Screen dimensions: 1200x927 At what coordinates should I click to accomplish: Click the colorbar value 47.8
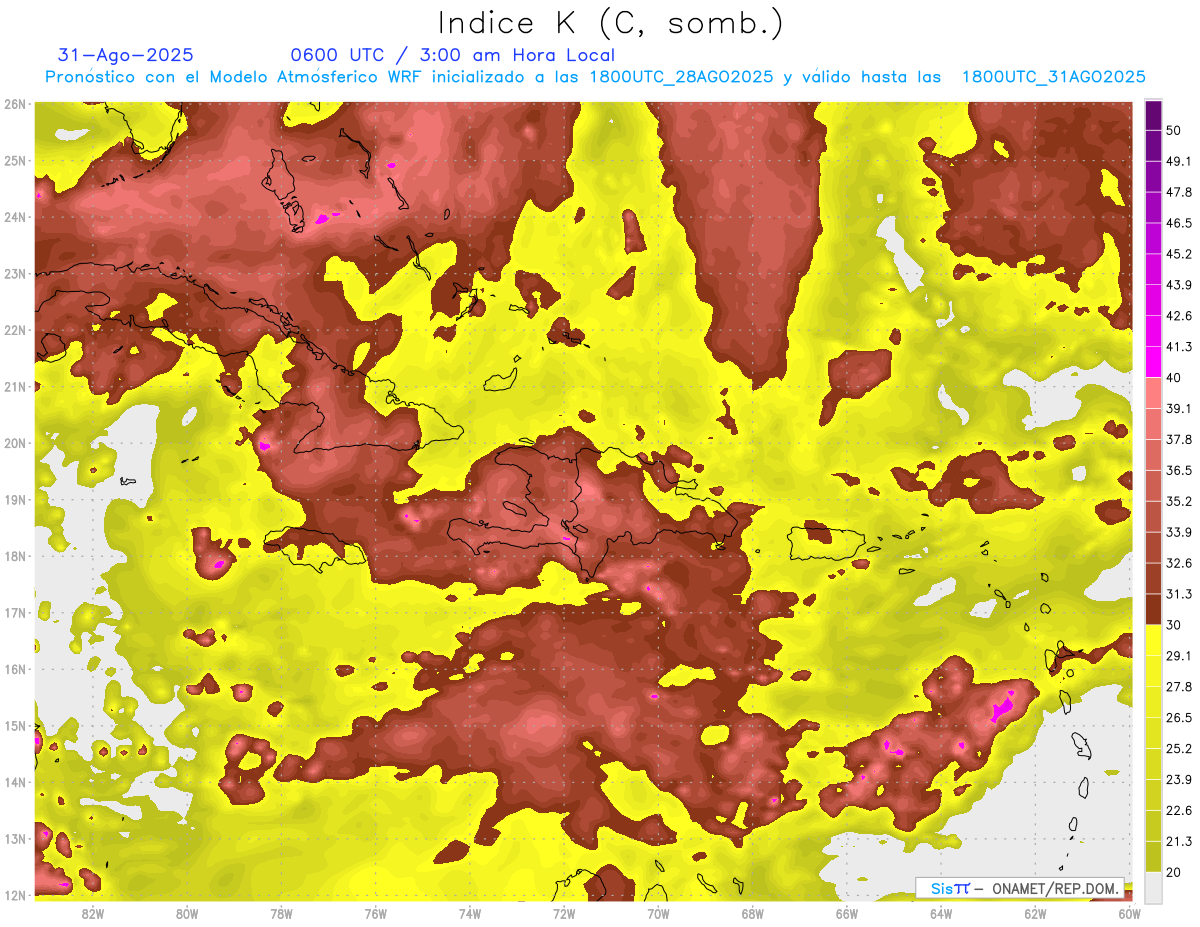click(x=1179, y=193)
